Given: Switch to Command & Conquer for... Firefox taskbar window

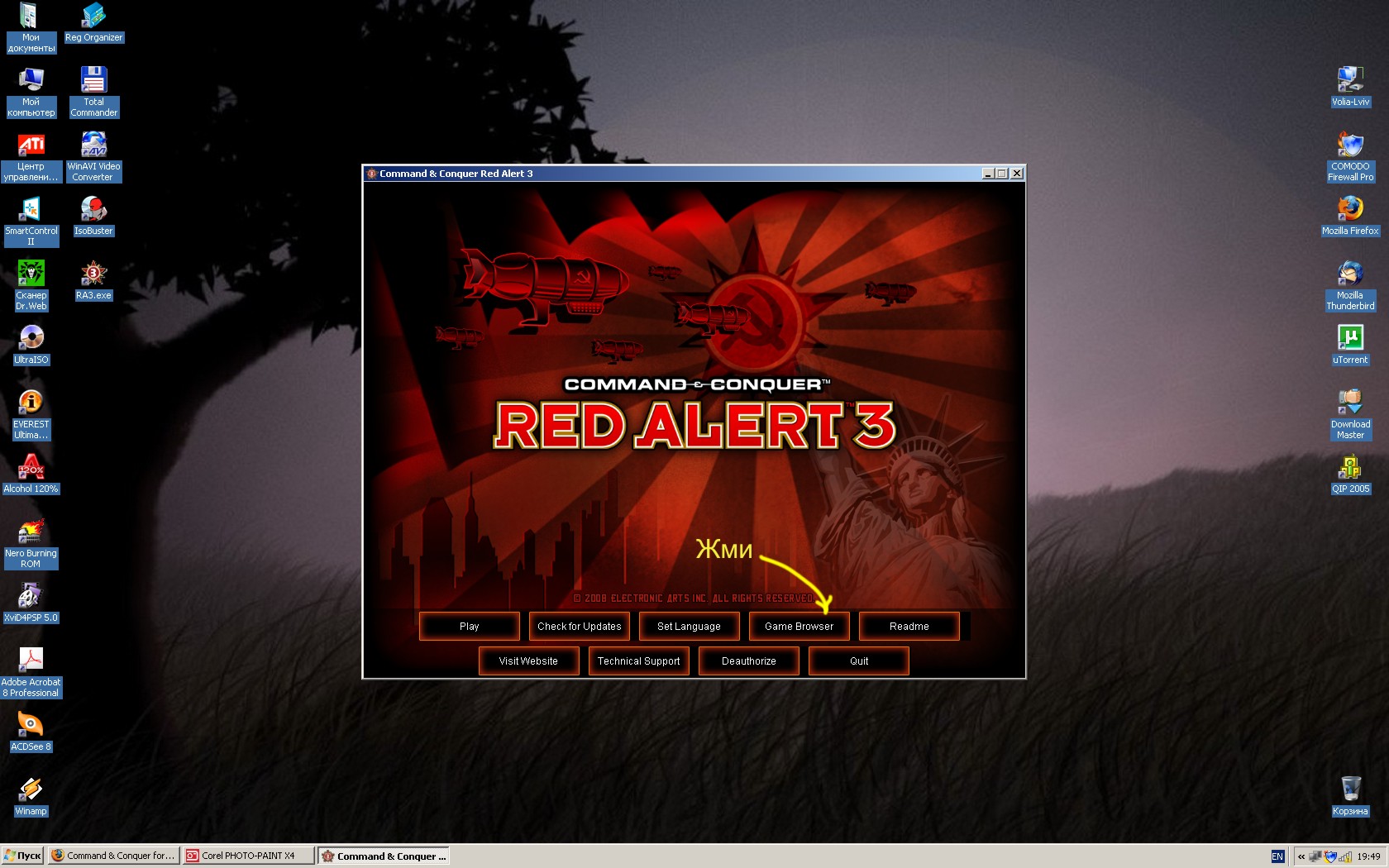Looking at the screenshot, I should coord(113,856).
